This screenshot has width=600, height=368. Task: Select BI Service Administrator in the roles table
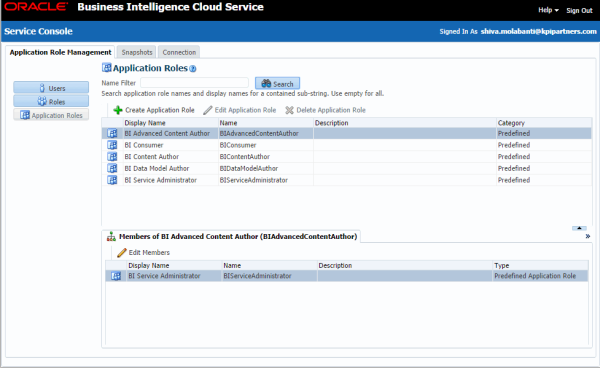click(x=160, y=180)
